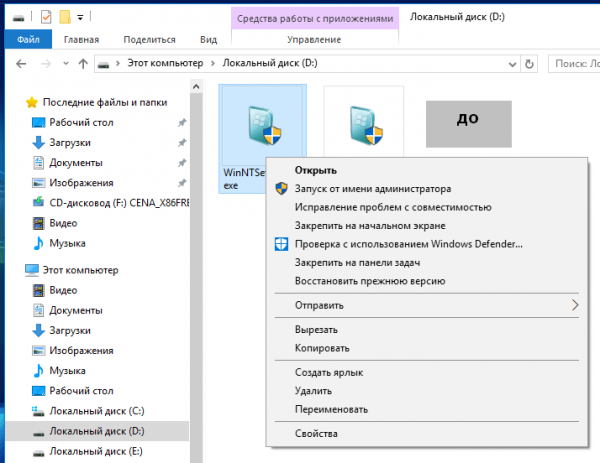Click Этот компьютер in address breadcrumb
Screen dimensions: 600x463
[165, 63]
